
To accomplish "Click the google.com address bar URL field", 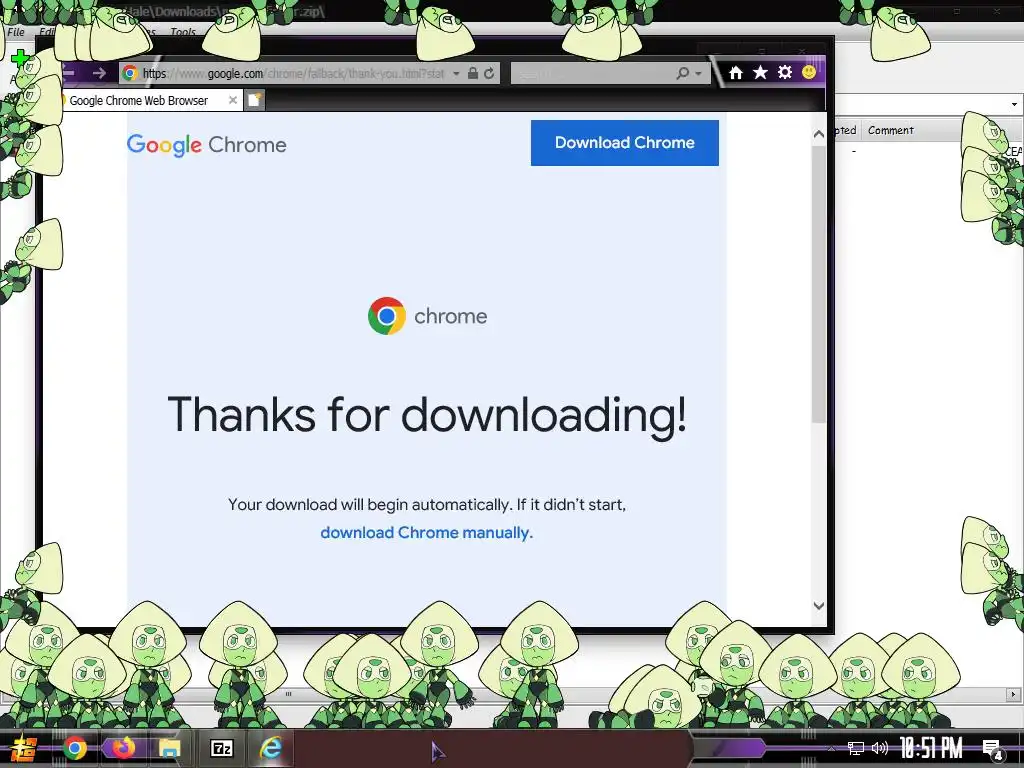I will click(x=293, y=73).
